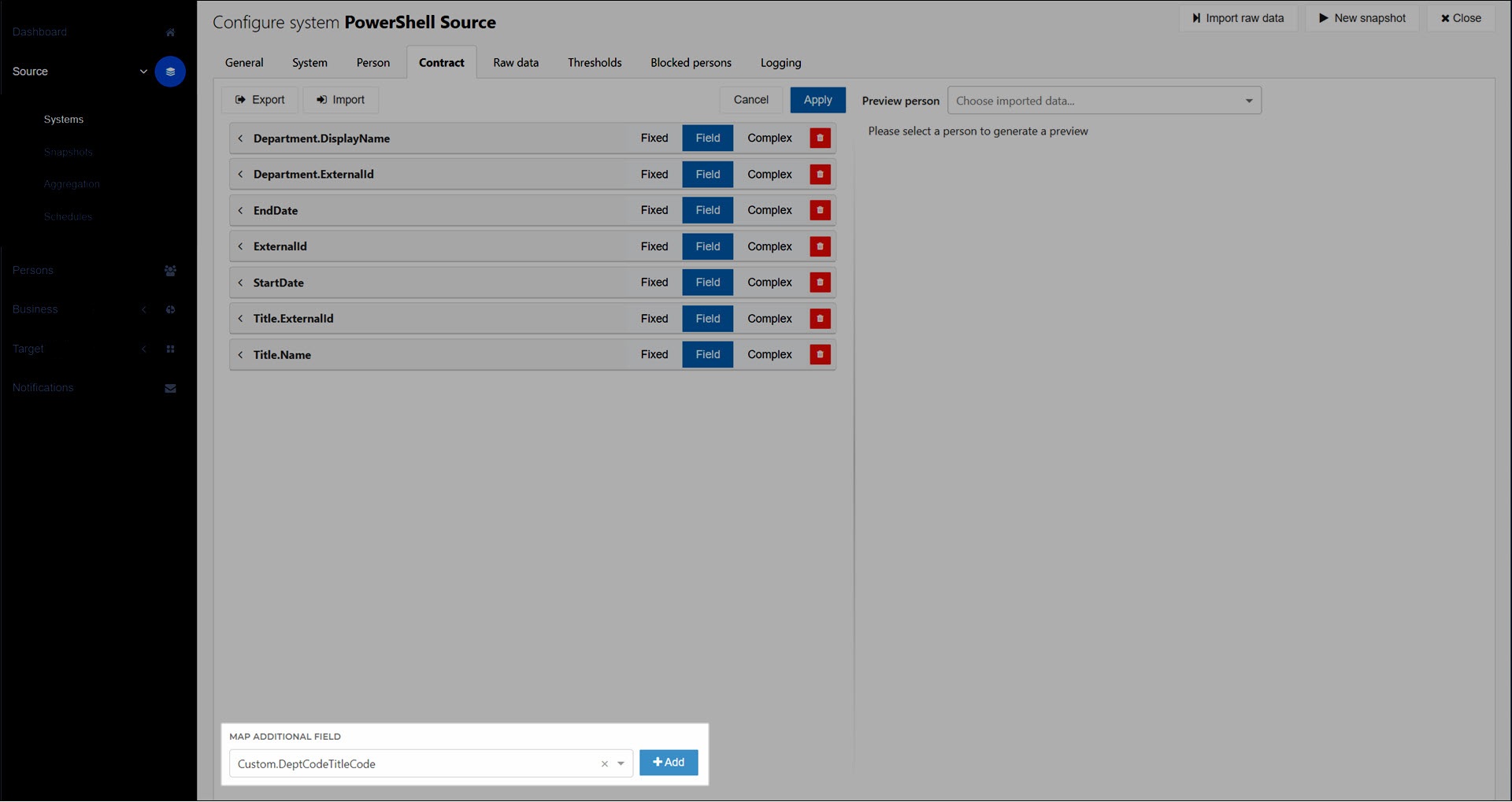Expand the Department.DisplayName row
Image resolution: width=1512 pixels, height=802 pixels.
pyautogui.click(x=240, y=139)
